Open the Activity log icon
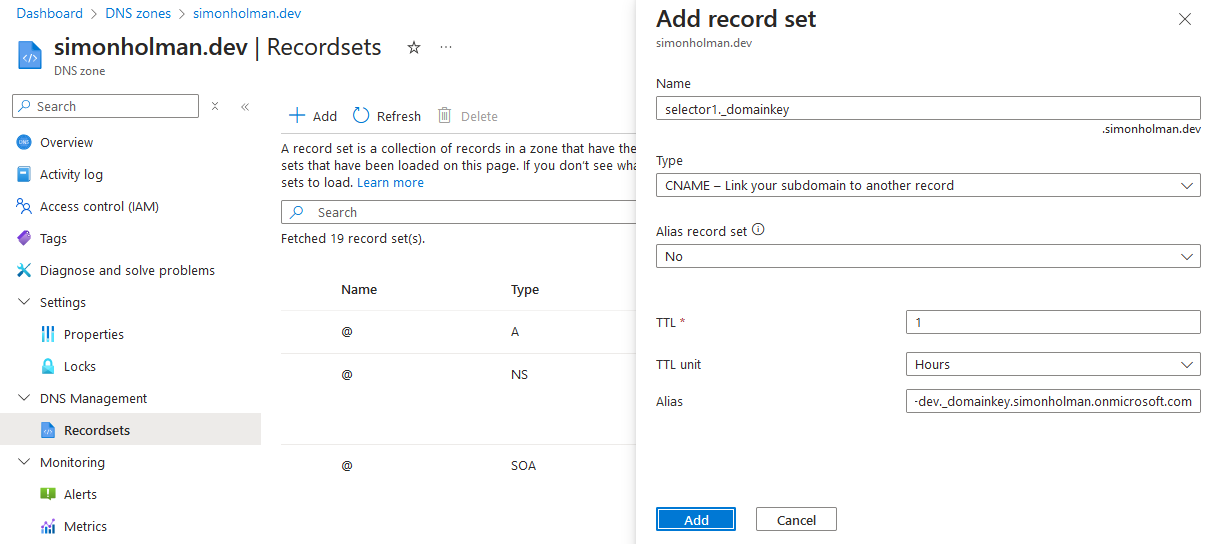 pos(24,174)
